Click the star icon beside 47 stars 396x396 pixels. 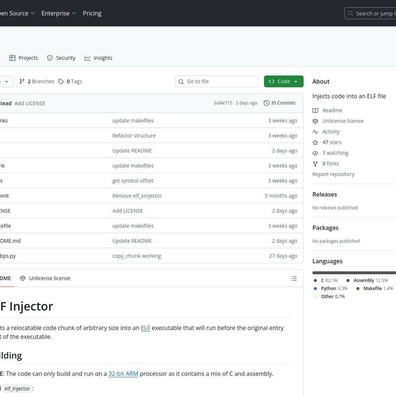pyautogui.click(x=315, y=142)
